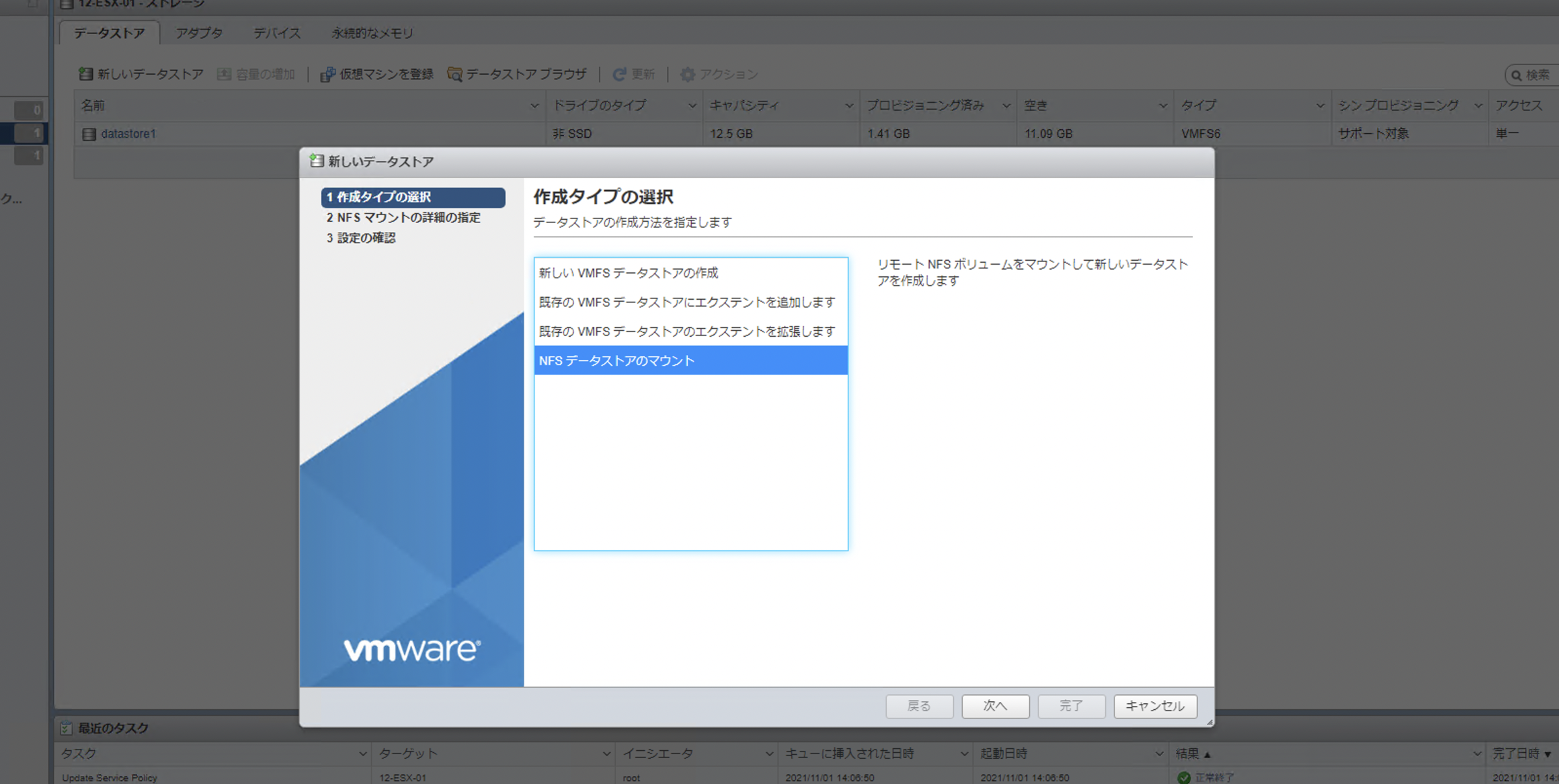Open the datastore1 link
The height and width of the screenshot is (784, 1559).
[128, 133]
